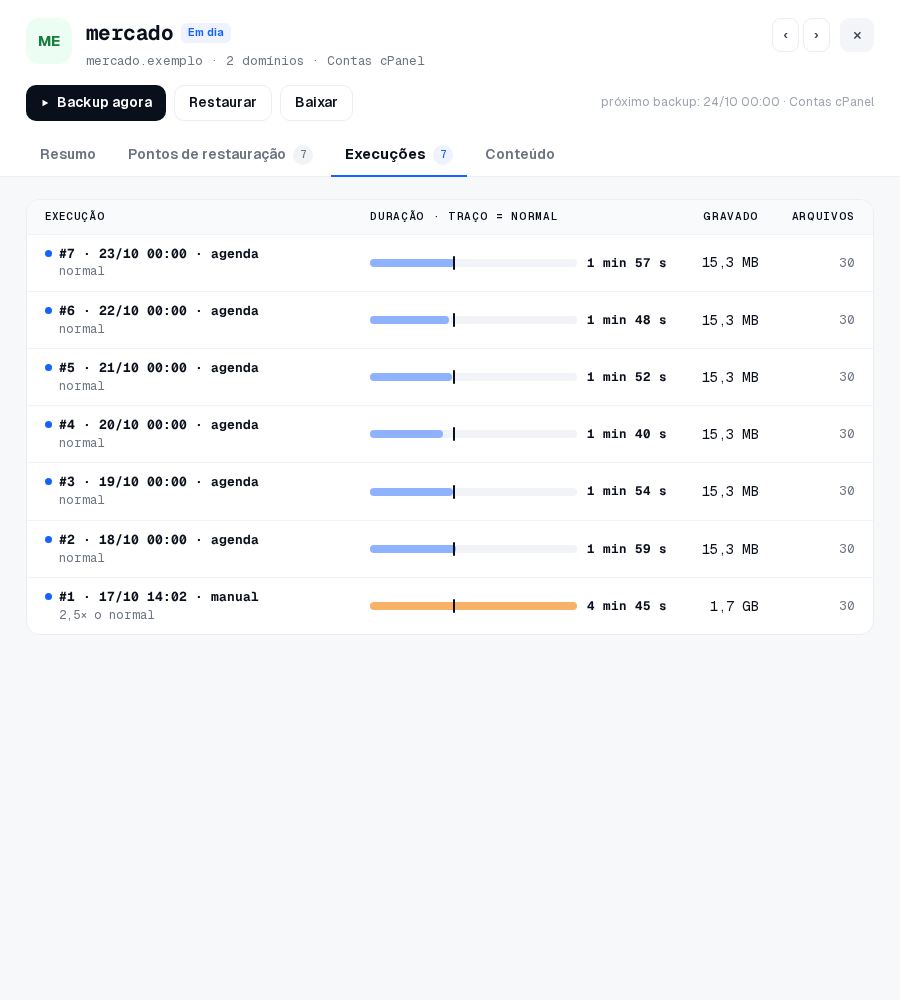Click the 1 min 48 s duration value
This screenshot has height=1000, width=900.
[x=626, y=320]
